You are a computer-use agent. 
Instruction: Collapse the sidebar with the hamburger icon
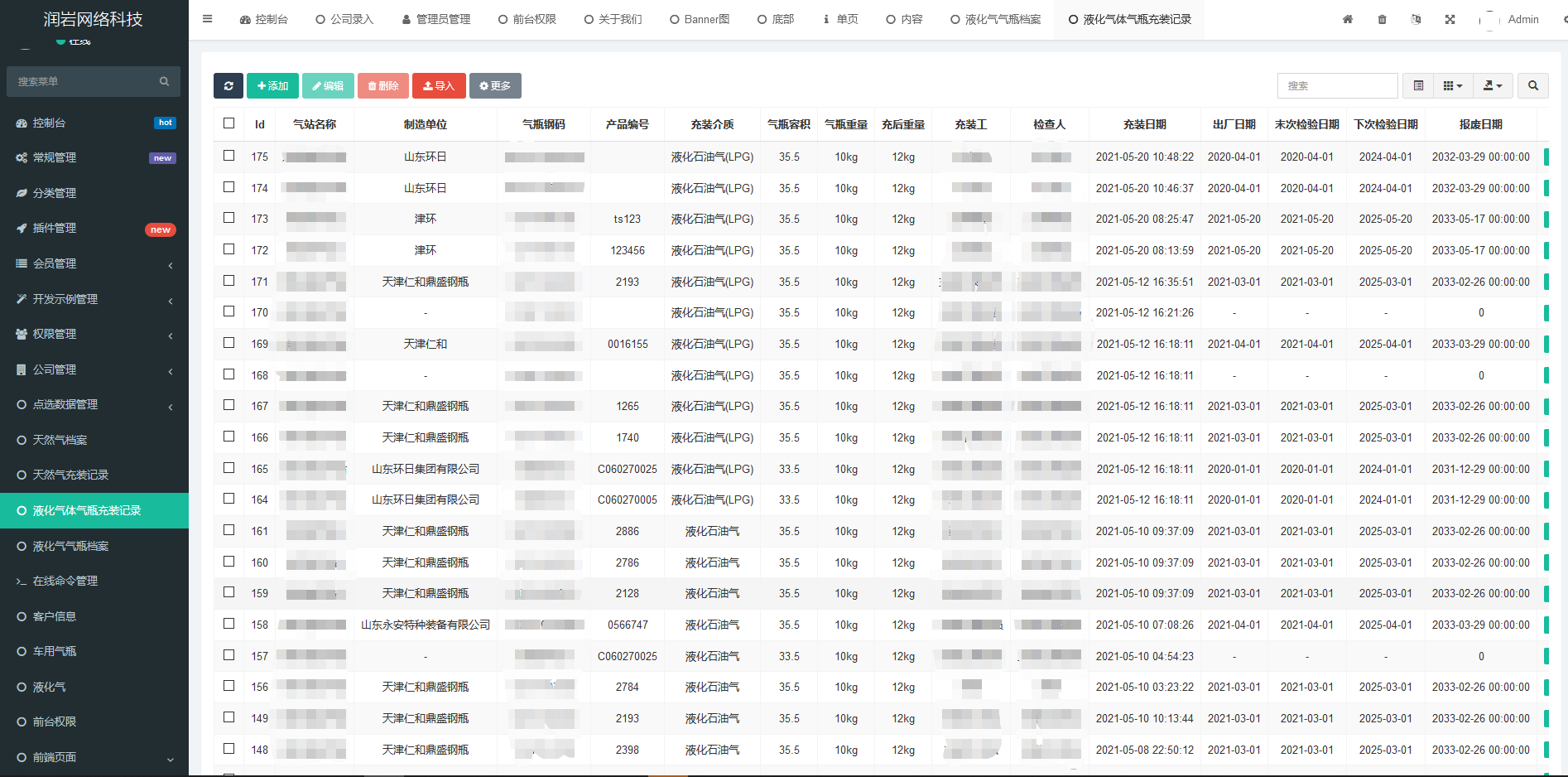point(208,19)
